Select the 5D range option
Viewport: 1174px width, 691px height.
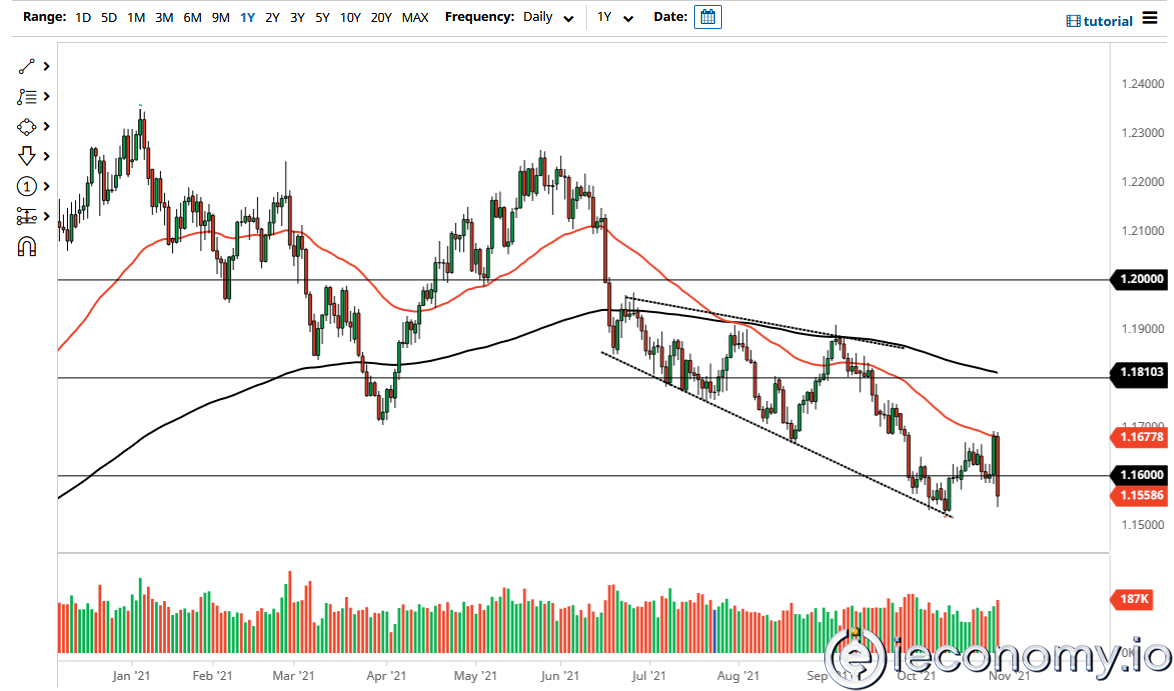(109, 17)
